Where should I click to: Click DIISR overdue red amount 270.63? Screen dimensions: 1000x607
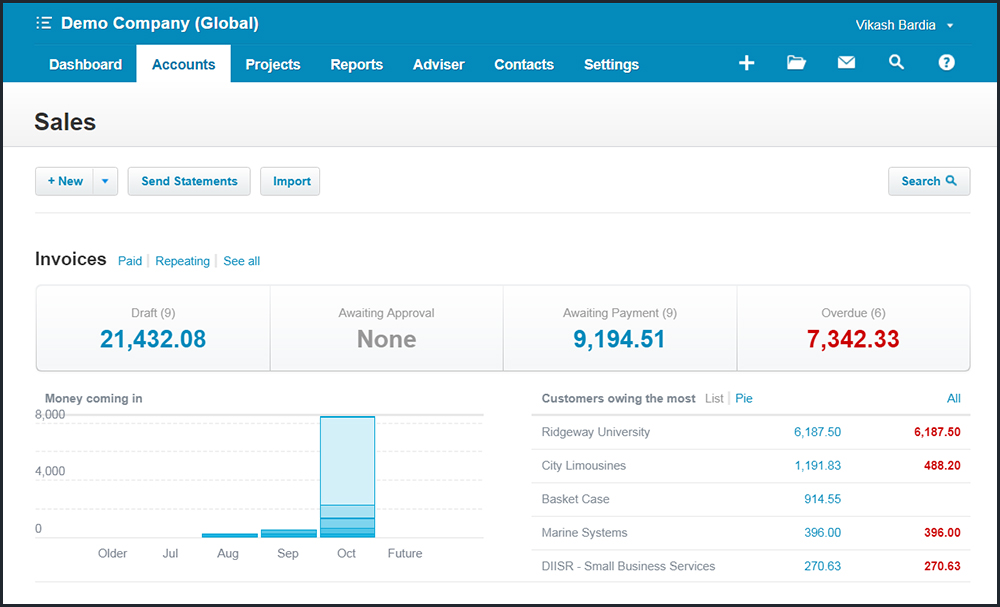tap(942, 566)
